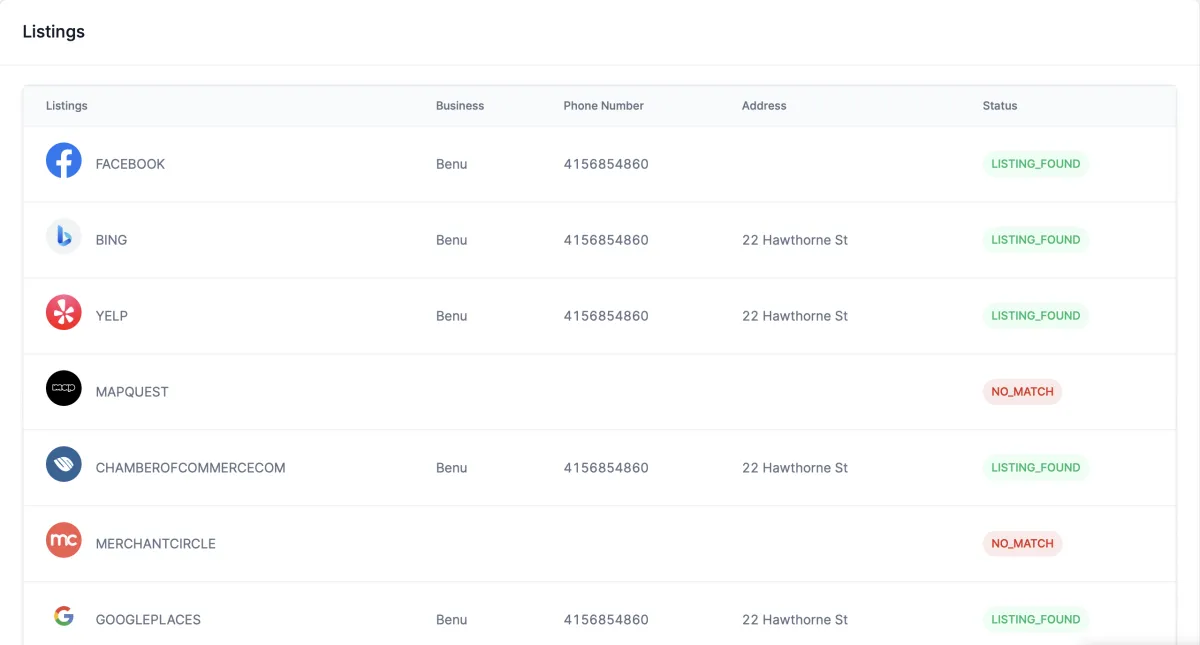Click Benu business cell in GooglePlaces row
This screenshot has height=645, width=1200.
(x=452, y=620)
